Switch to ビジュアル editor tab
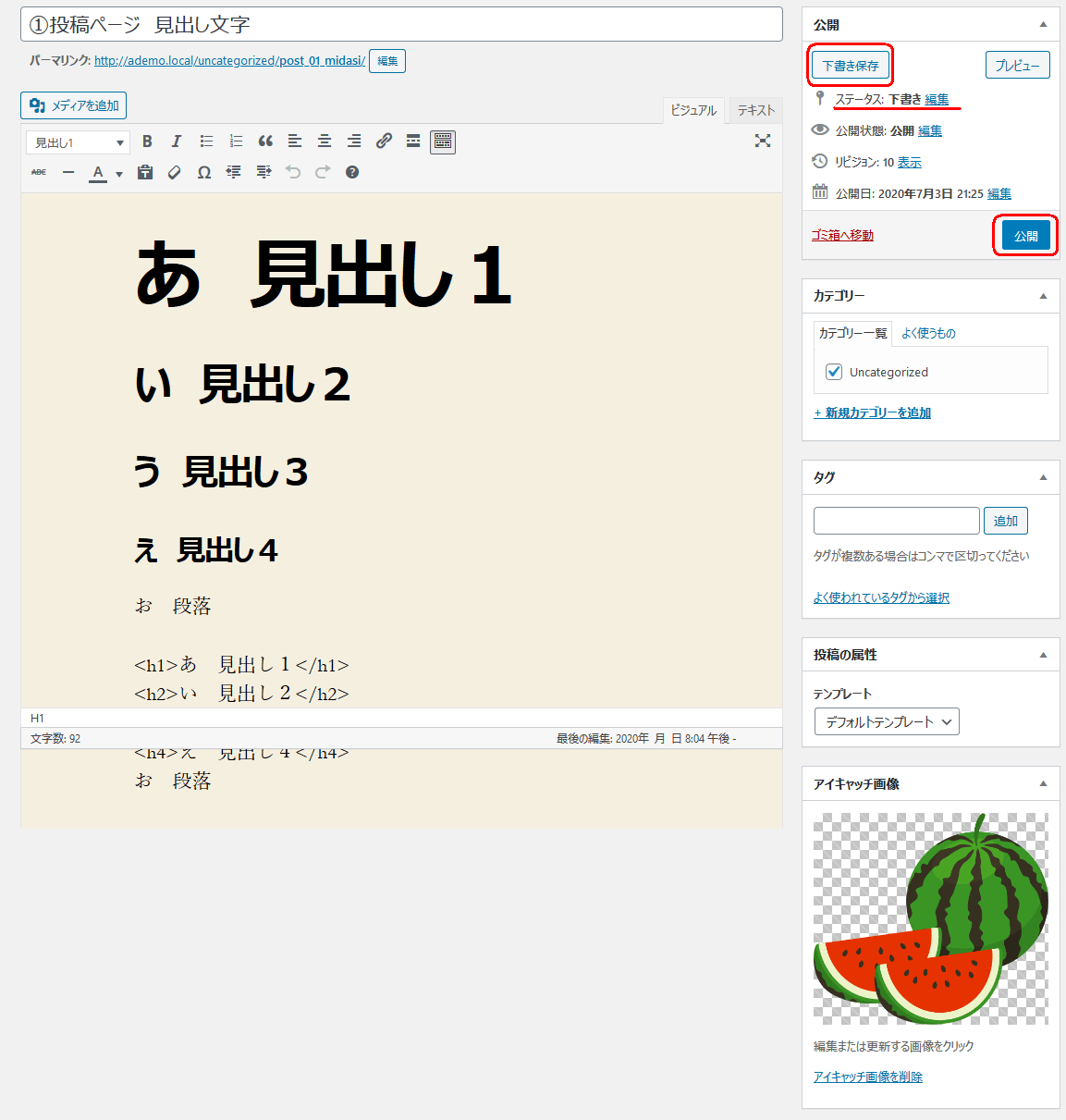The image size is (1066, 1120). [693, 110]
